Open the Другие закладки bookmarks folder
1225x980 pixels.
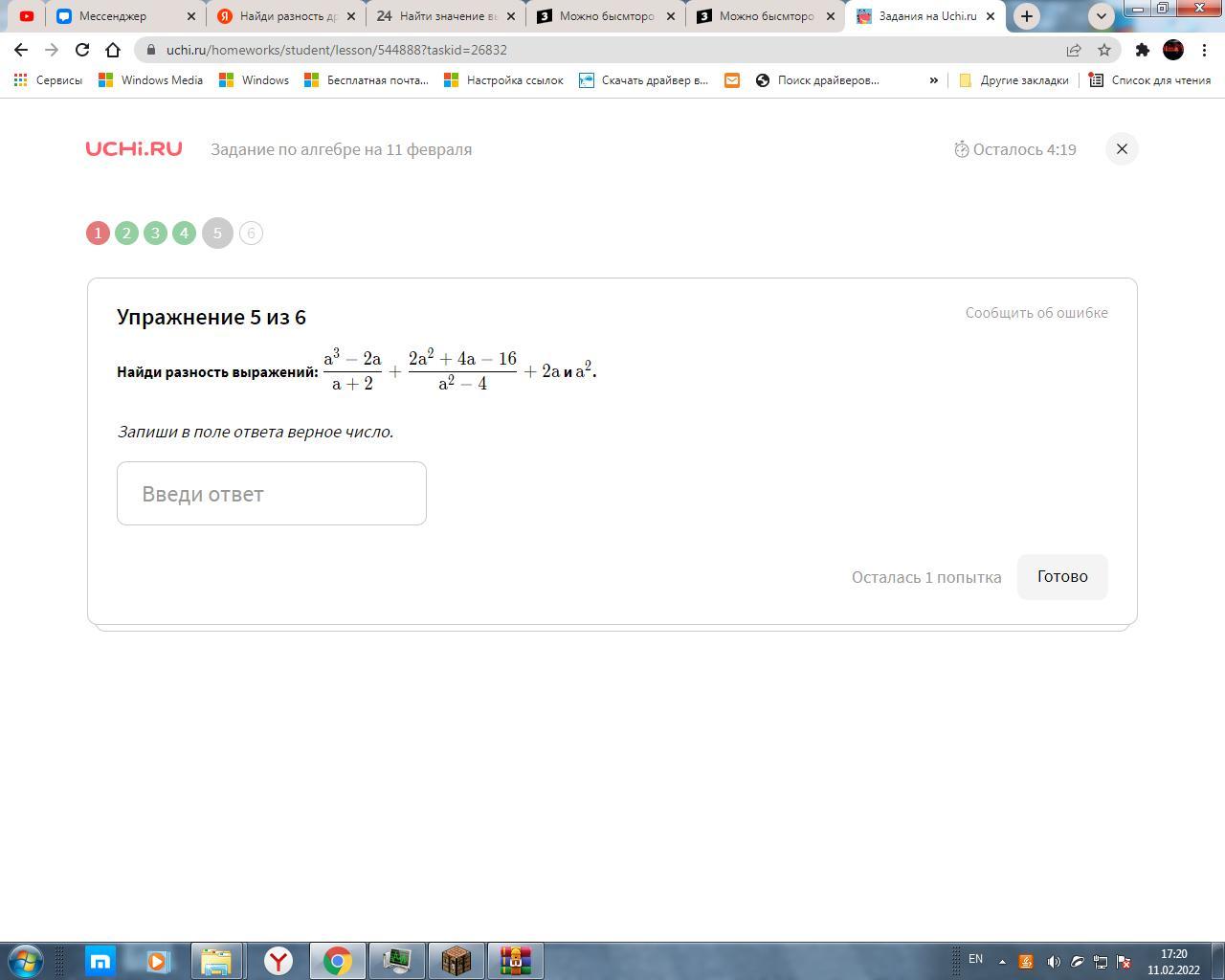click(1013, 80)
